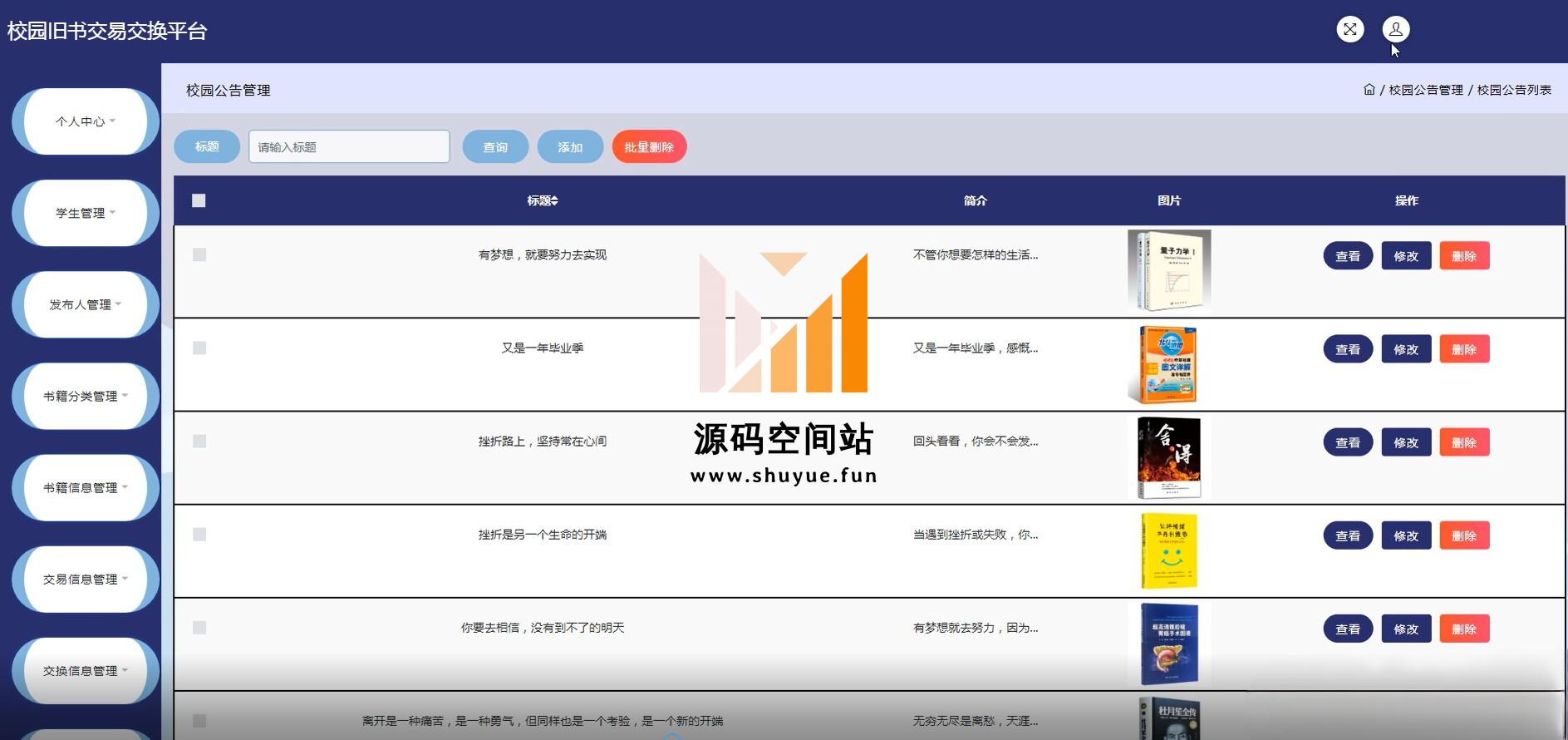Expand the 学生管理 sidebar menu

[86, 213]
